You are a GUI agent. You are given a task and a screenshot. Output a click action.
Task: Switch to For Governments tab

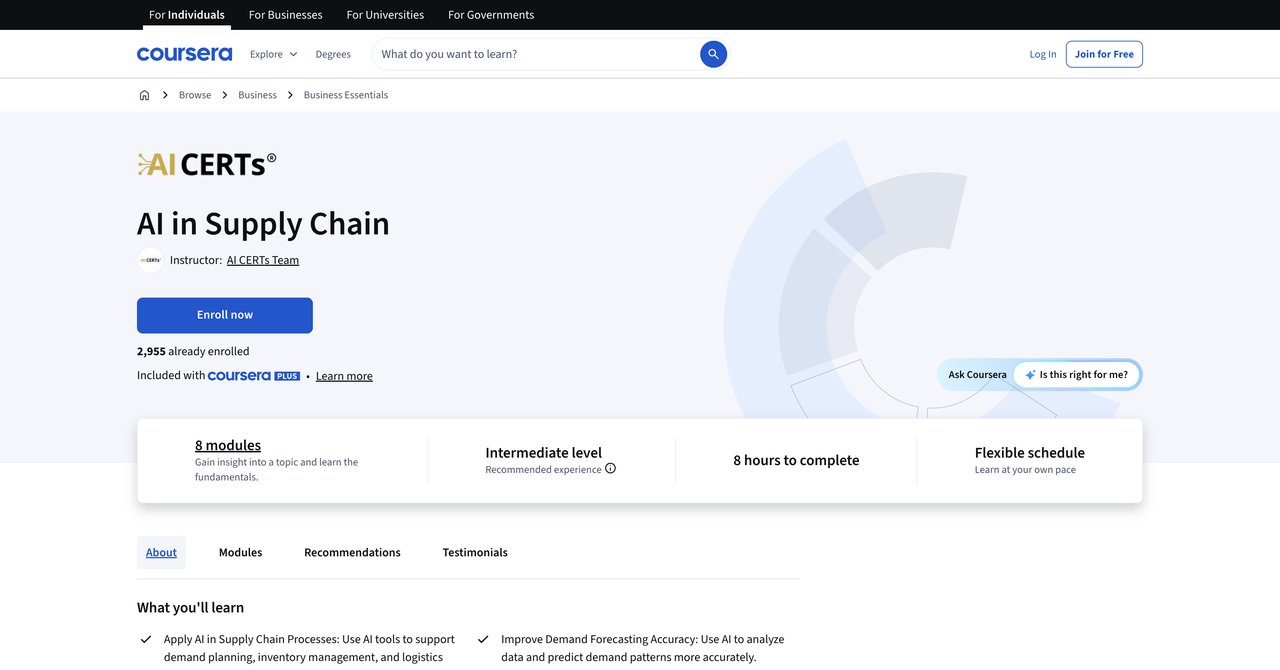click(491, 15)
